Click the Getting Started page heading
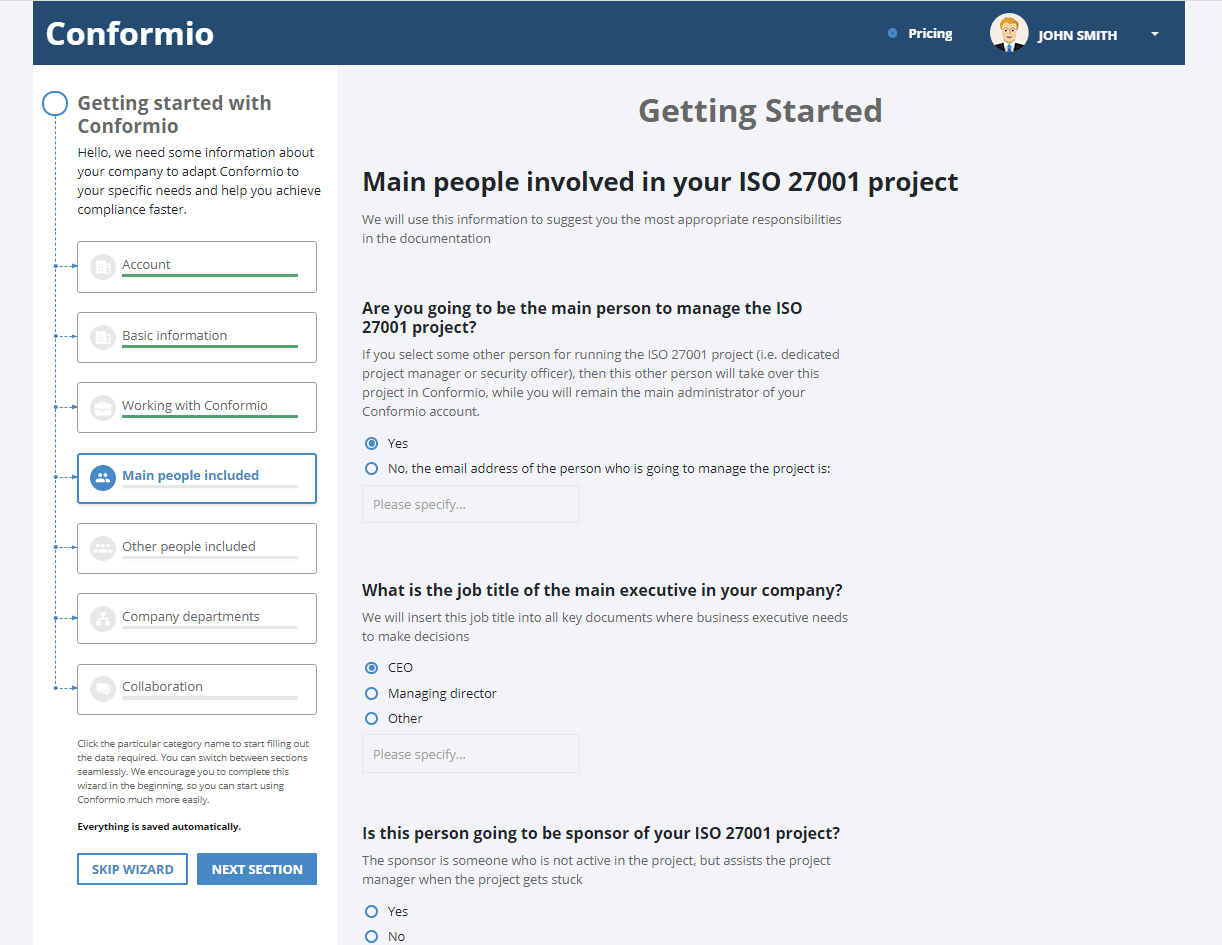The image size is (1222, 945). click(760, 110)
